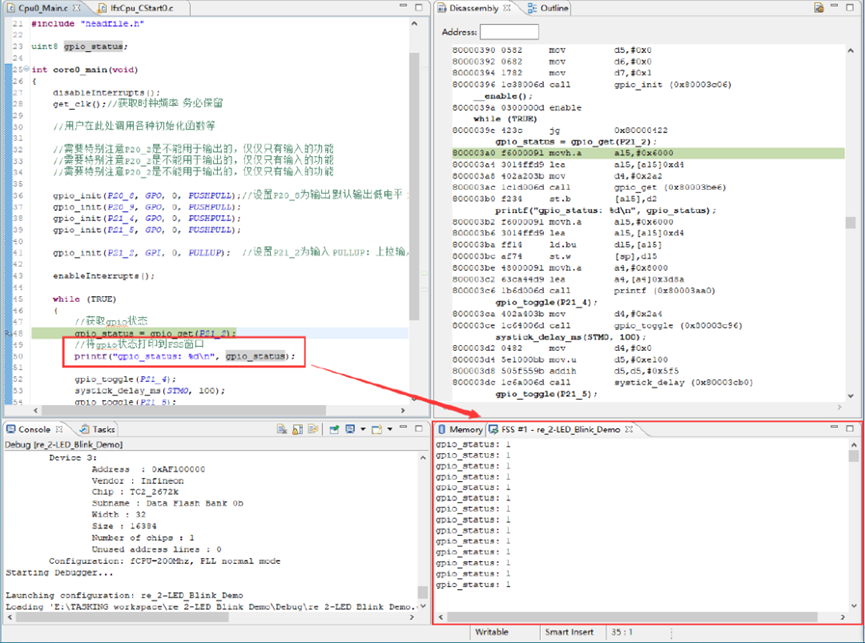This screenshot has width=865, height=643.
Task: Click the Disassembly scroll up arrow
Action: coord(850,50)
